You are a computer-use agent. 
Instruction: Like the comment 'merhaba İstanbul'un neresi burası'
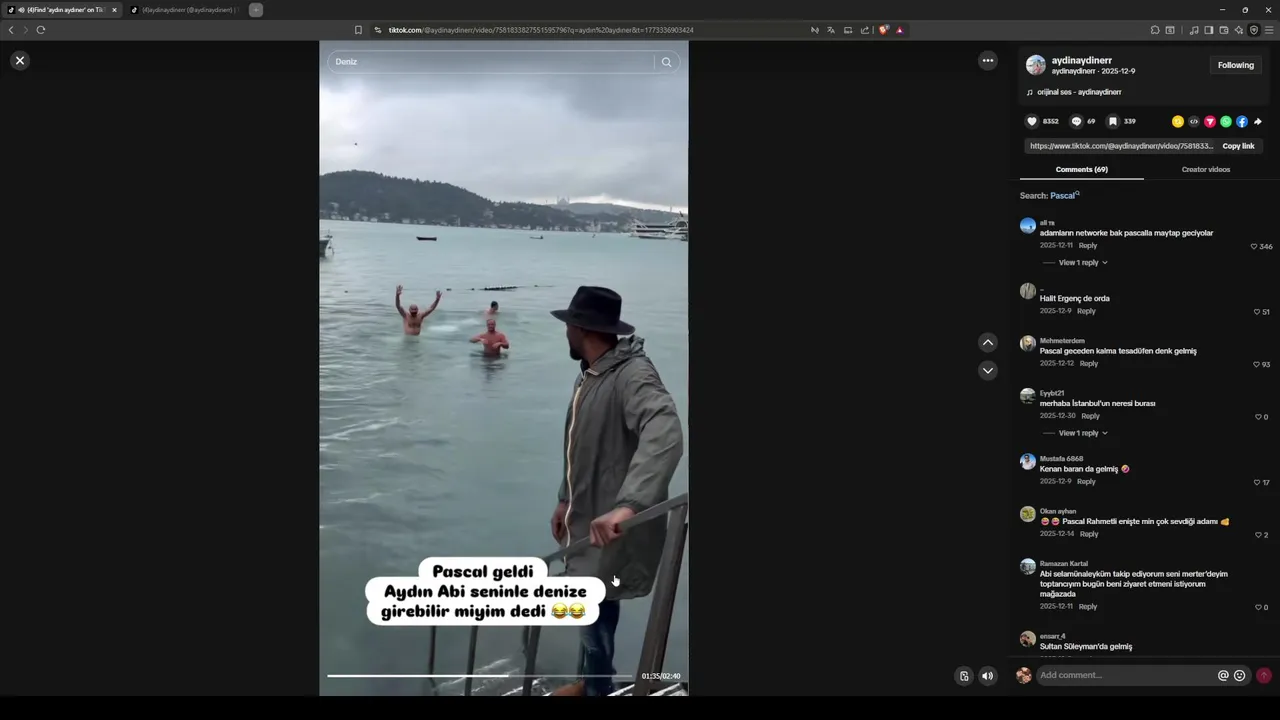(x=1258, y=417)
